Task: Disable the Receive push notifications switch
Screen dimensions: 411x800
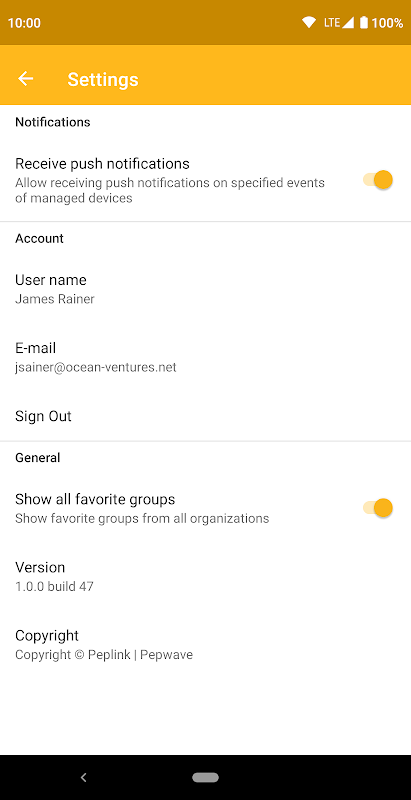Action: (378, 180)
